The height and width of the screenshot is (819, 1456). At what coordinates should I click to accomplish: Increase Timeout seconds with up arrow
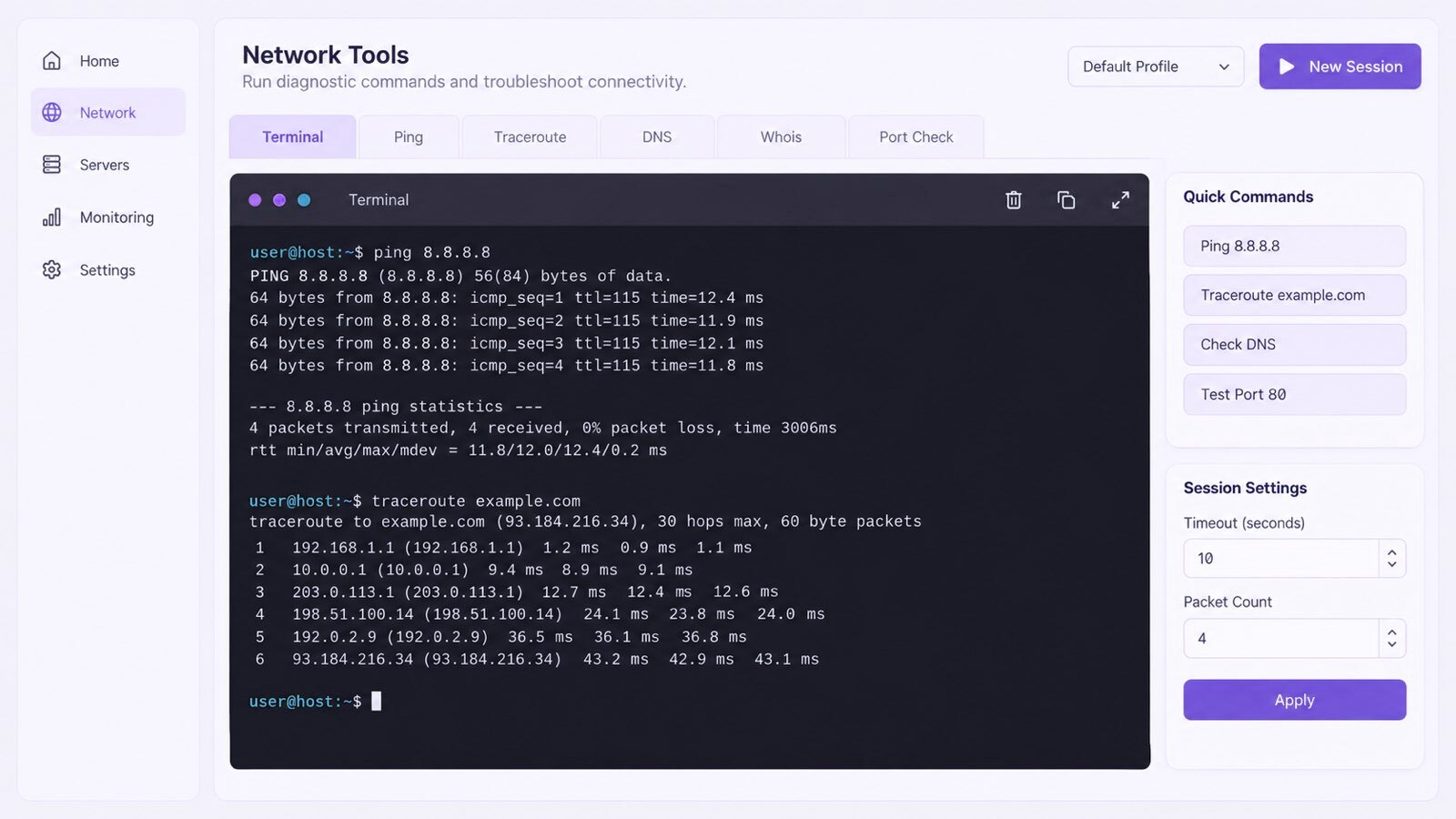coord(1391,551)
